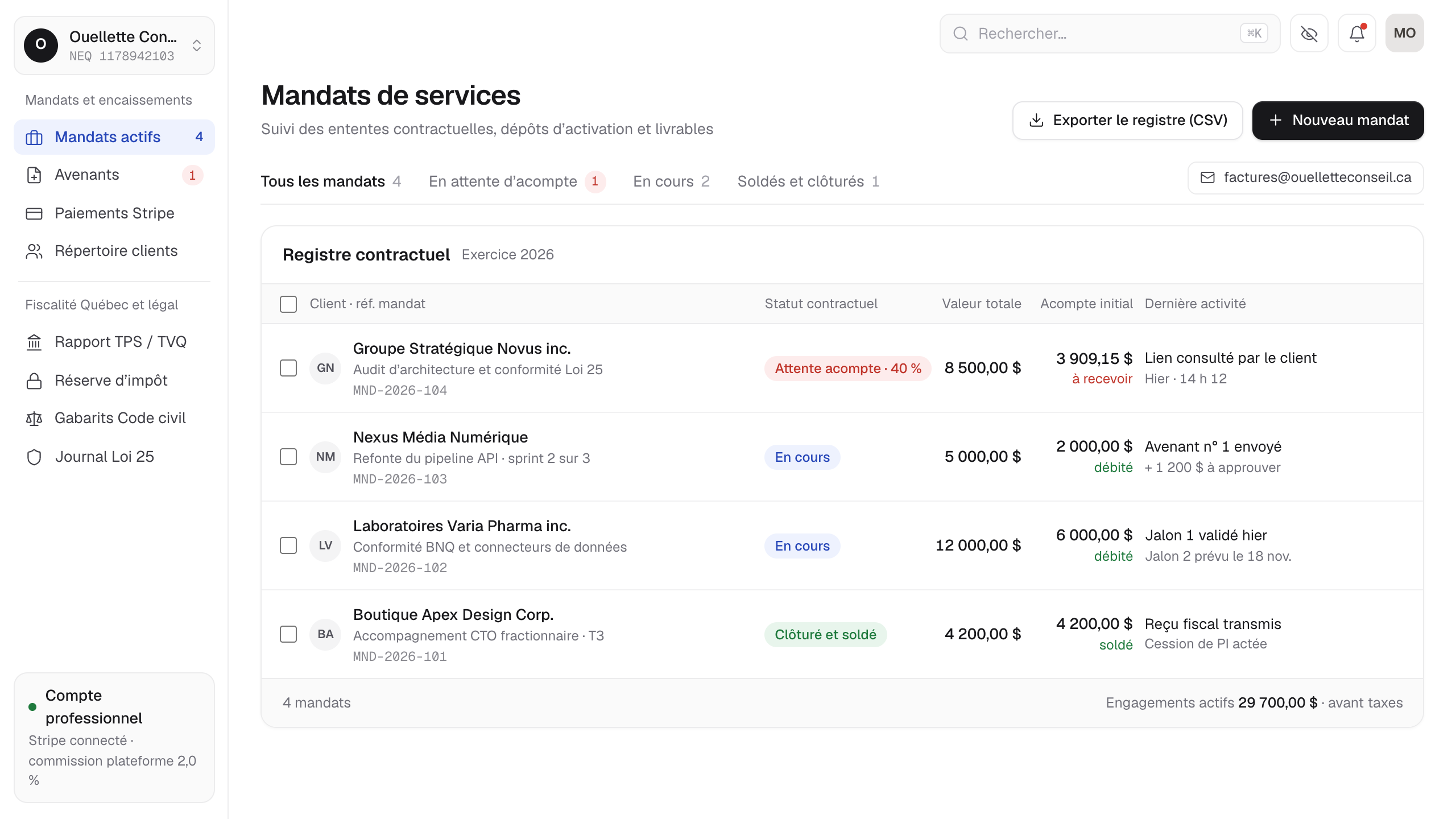Click the 3 909,15 $ à recevoir amount

(1094, 368)
